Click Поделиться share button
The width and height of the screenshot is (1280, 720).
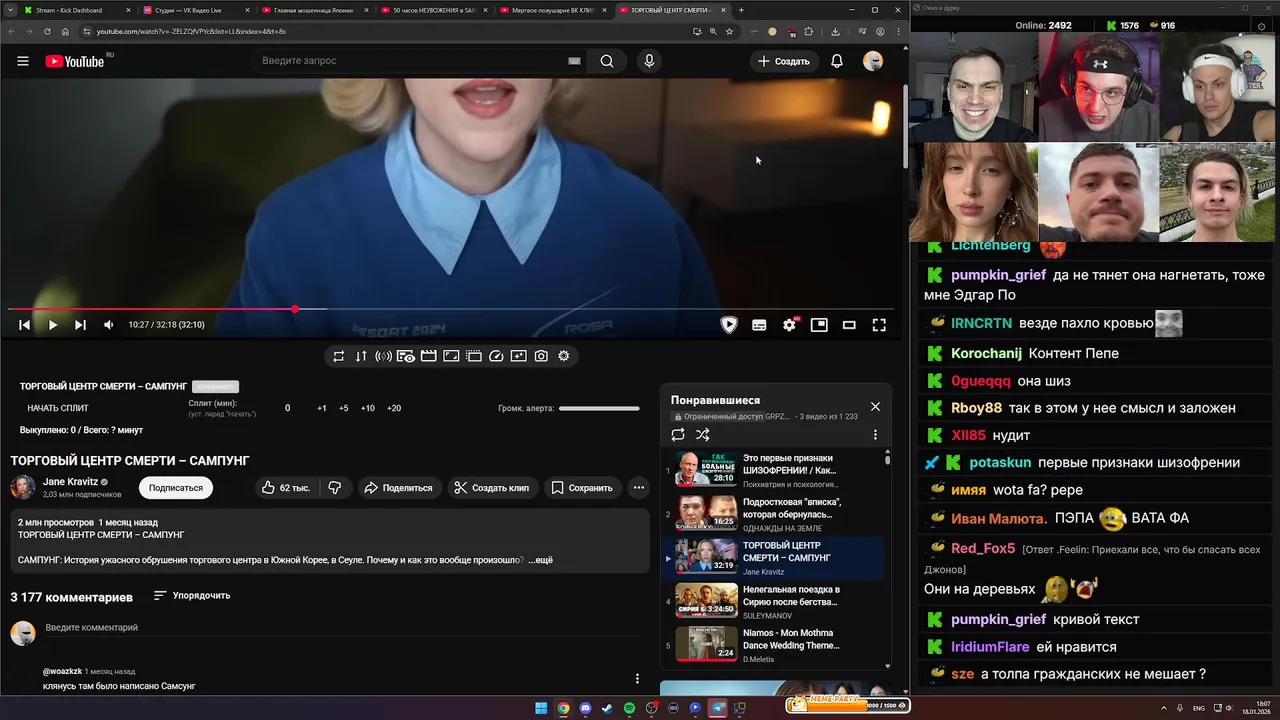(398, 488)
